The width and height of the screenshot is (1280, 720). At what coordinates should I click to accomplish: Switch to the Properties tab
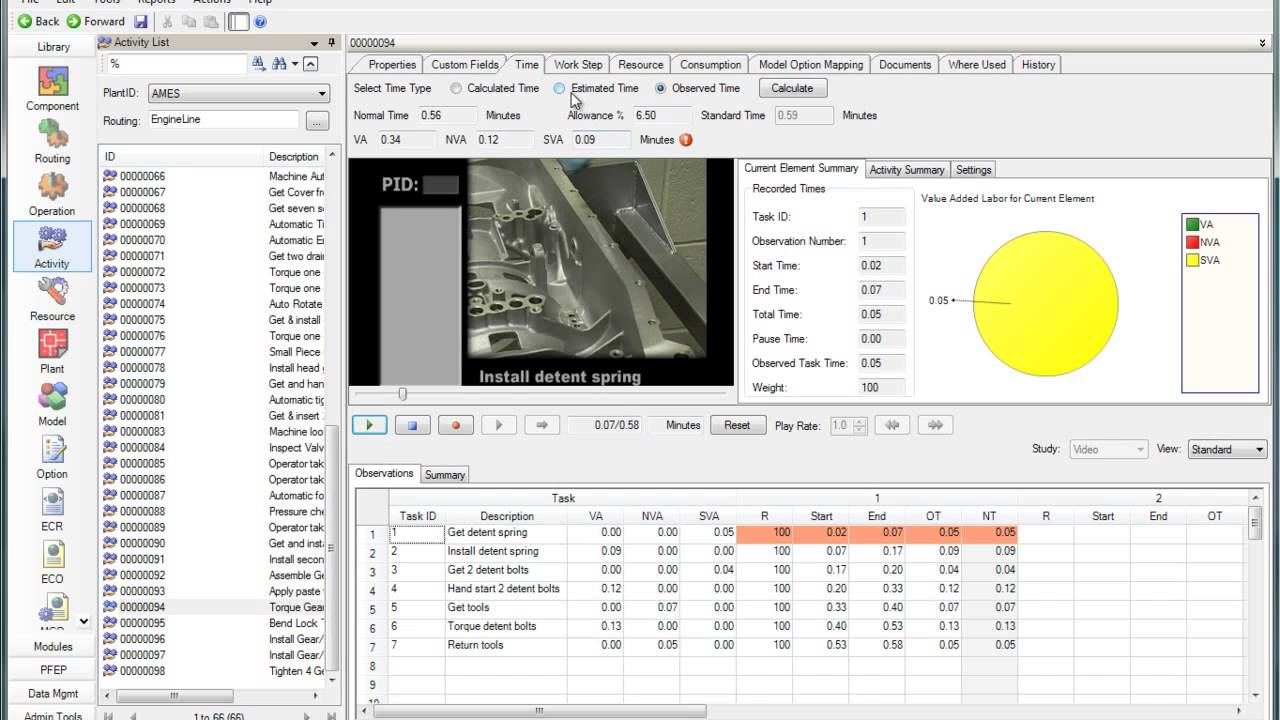click(392, 64)
